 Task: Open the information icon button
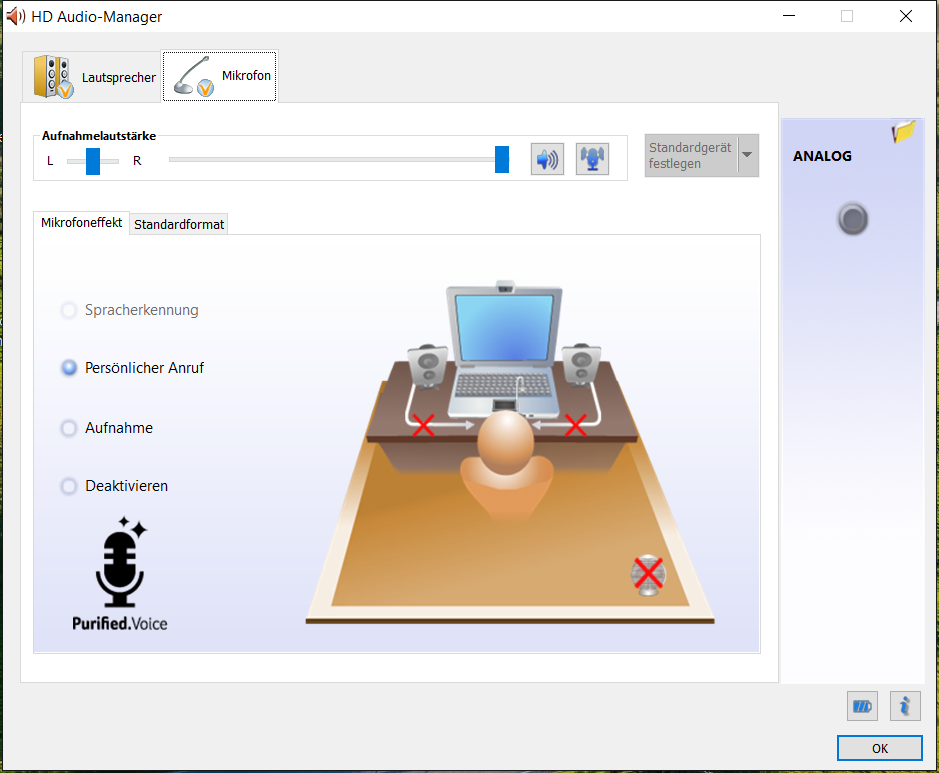[905, 707]
